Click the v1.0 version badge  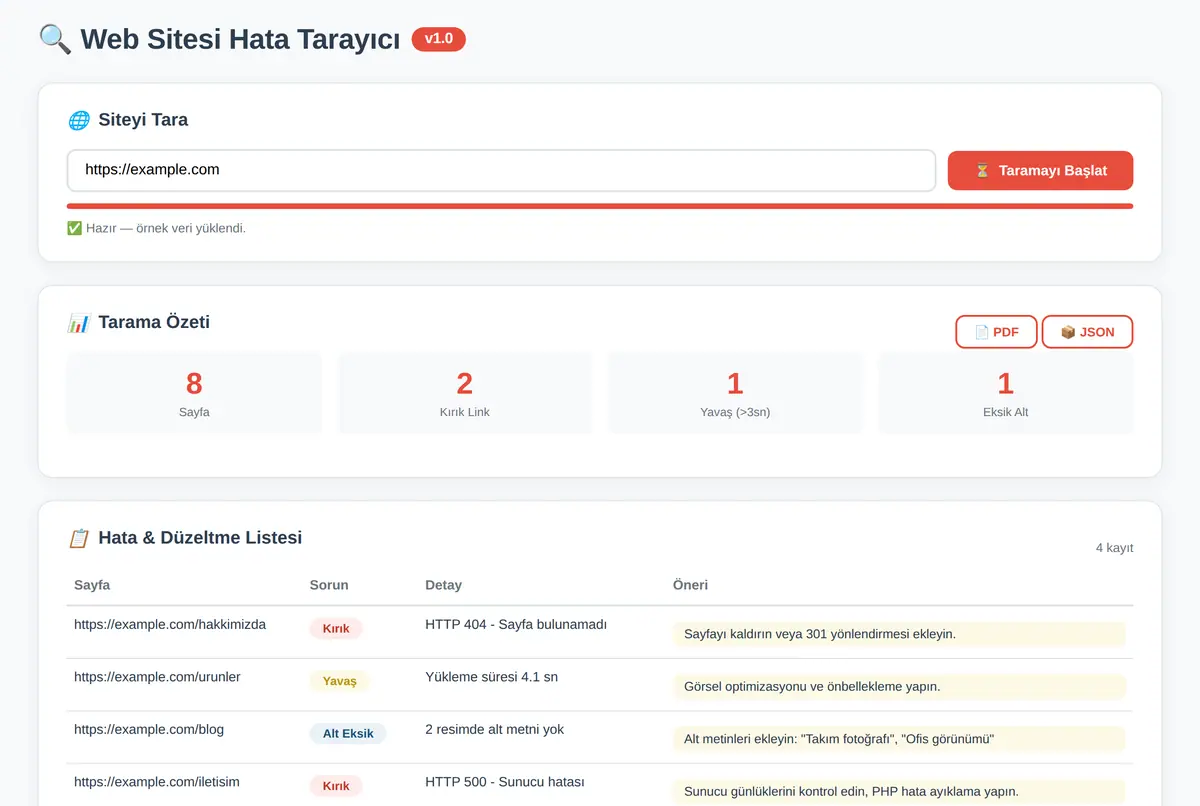[x=439, y=39]
